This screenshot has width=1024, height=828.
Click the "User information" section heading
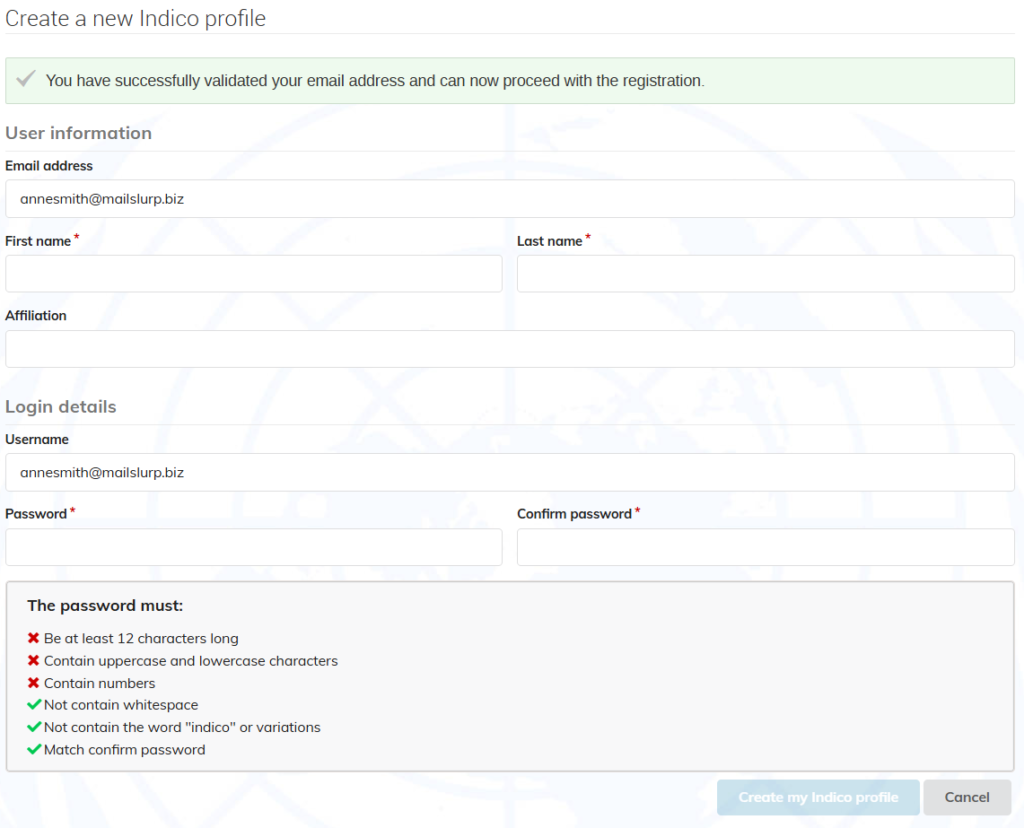(79, 133)
